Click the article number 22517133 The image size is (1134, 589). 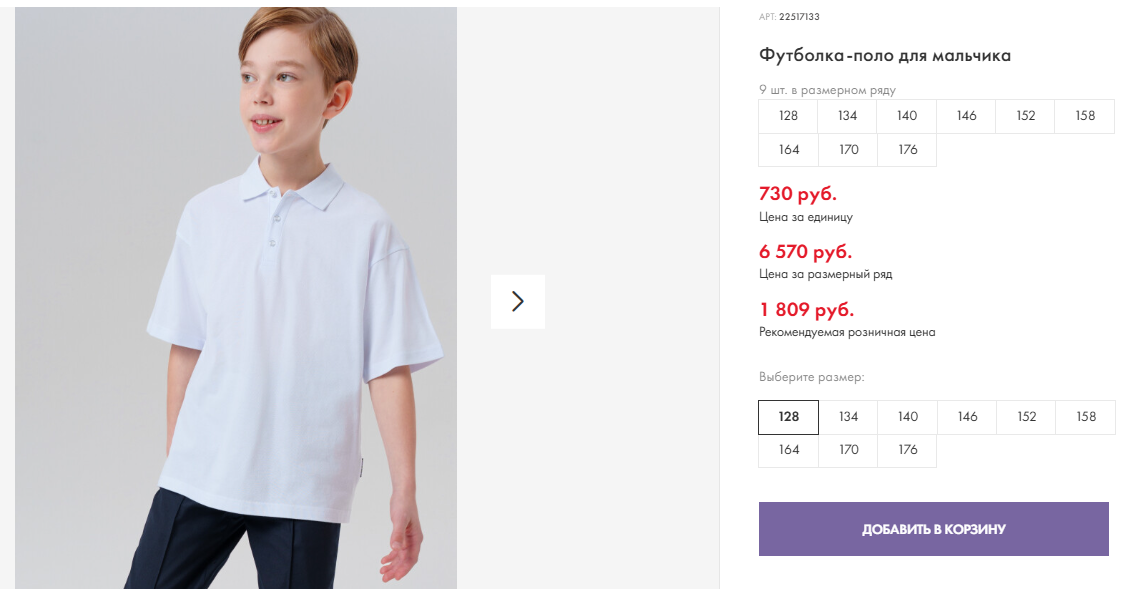pyautogui.click(x=799, y=17)
